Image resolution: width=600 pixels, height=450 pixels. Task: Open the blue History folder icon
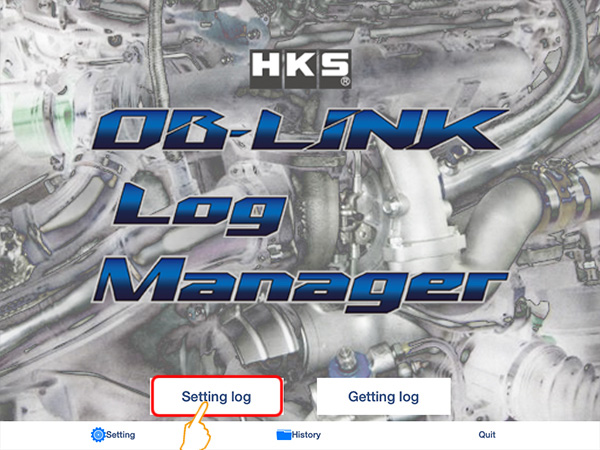284,435
